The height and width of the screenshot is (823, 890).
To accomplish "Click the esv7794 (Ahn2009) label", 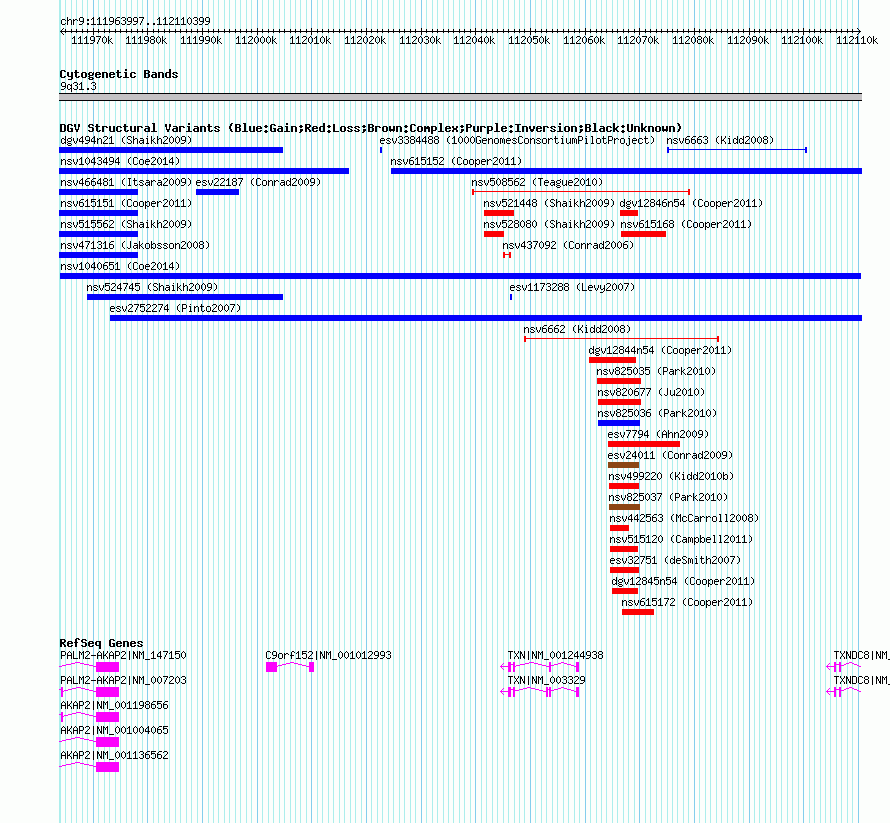I will click(658, 434).
